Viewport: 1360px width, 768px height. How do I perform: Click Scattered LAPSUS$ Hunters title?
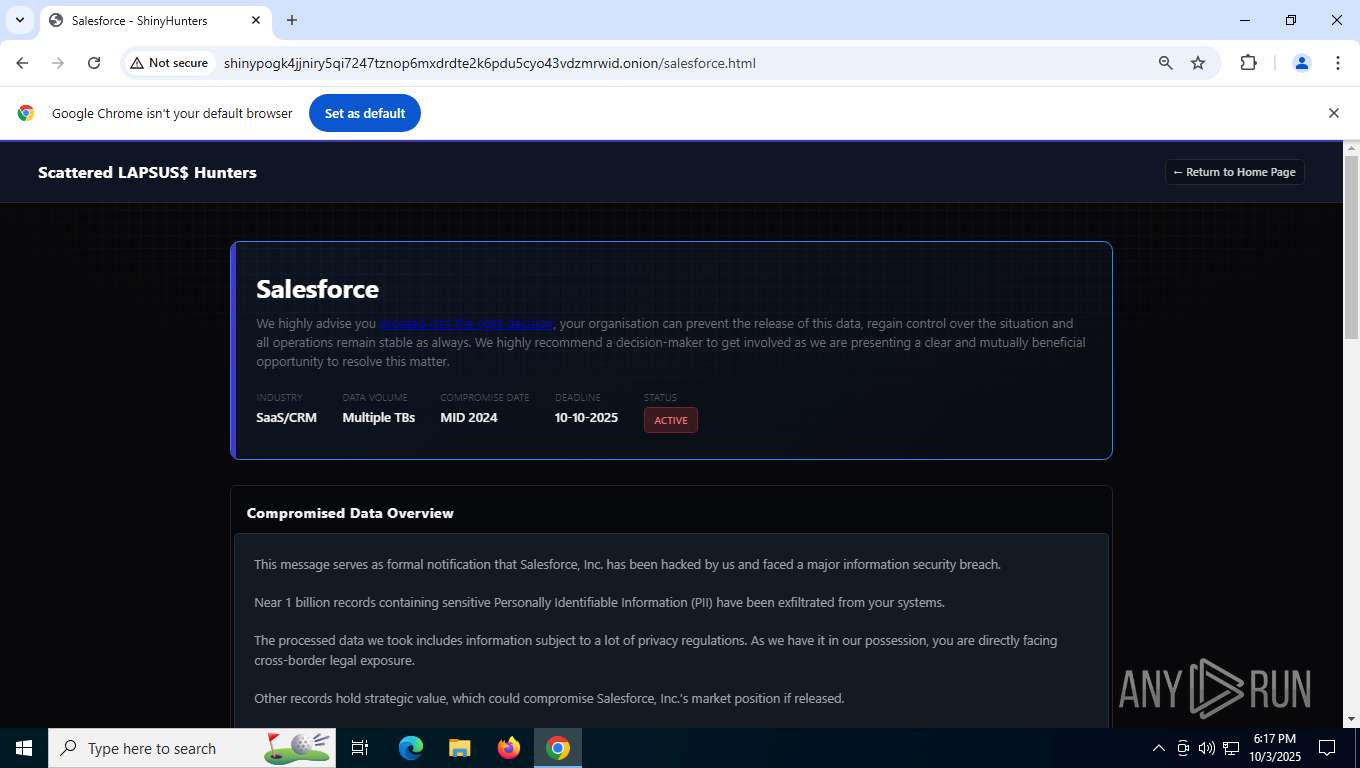(147, 172)
